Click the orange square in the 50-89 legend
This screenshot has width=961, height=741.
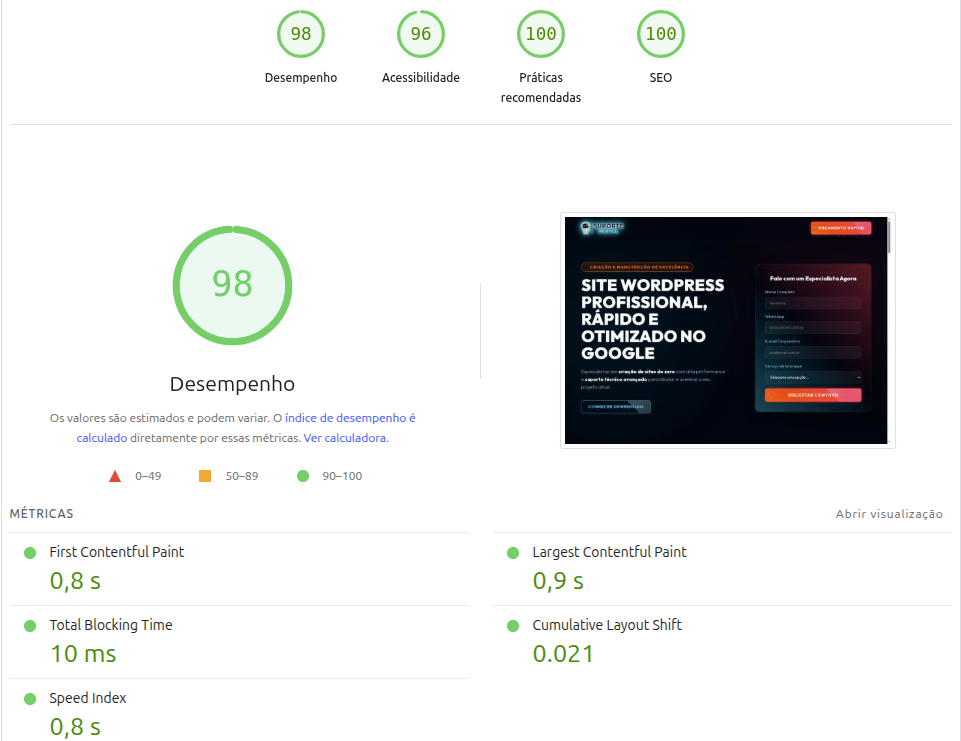207,475
